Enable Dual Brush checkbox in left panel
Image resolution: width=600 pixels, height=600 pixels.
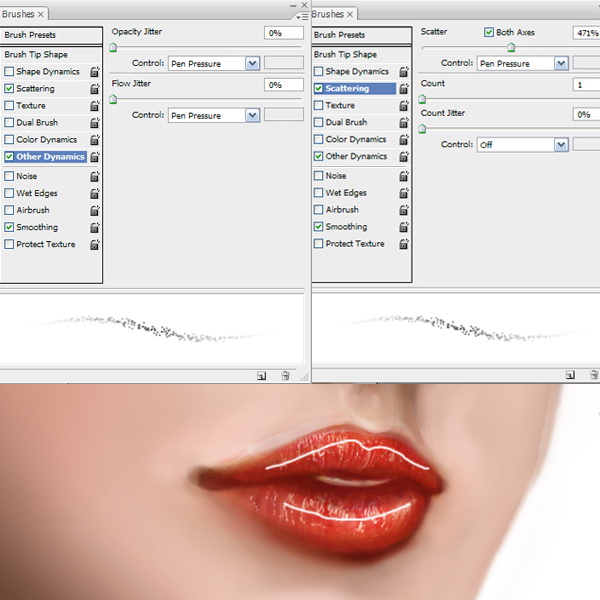[9, 122]
